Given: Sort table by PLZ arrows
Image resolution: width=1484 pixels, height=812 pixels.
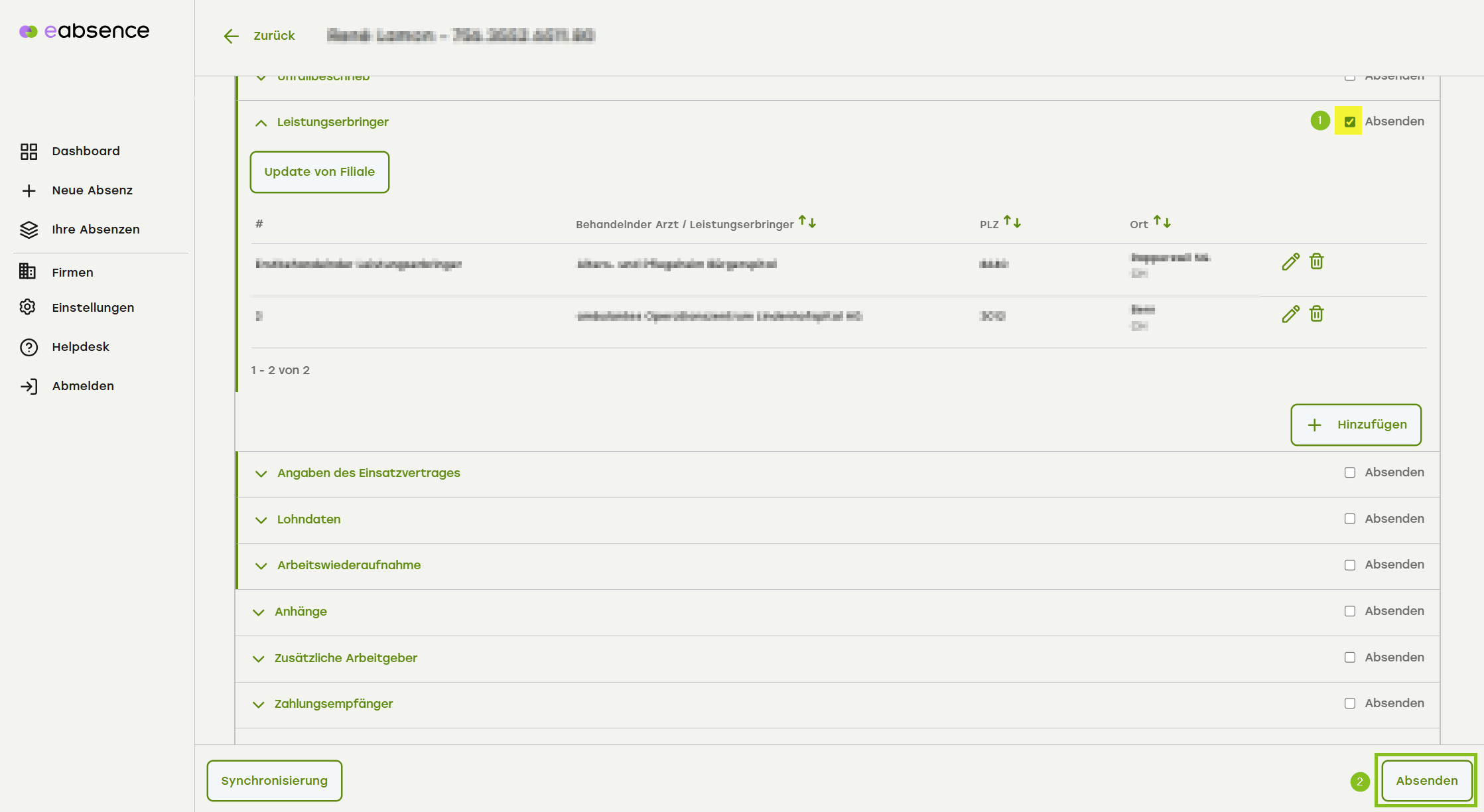Looking at the screenshot, I should pyautogui.click(x=1012, y=222).
